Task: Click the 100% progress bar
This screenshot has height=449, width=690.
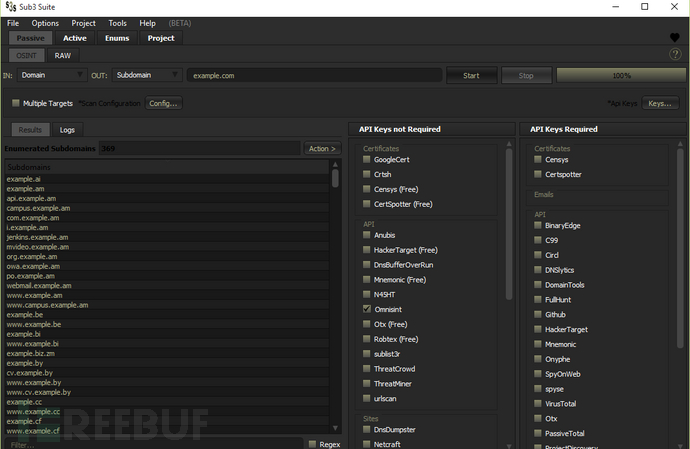Action: tap(621, 75)
